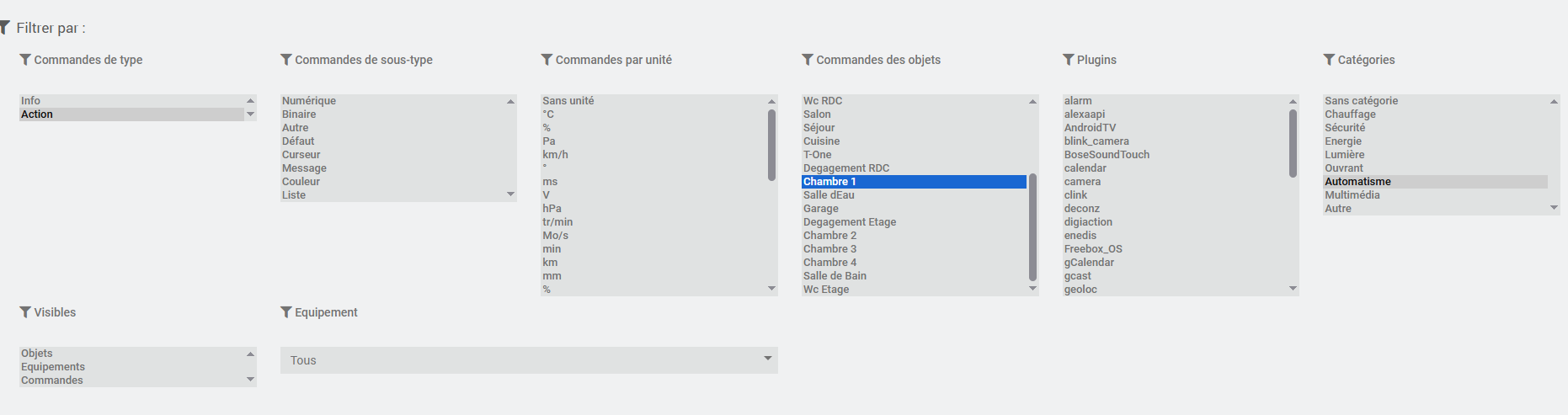Click the Commandes de type filter icon
The image size is (1568, 415).
25,60
